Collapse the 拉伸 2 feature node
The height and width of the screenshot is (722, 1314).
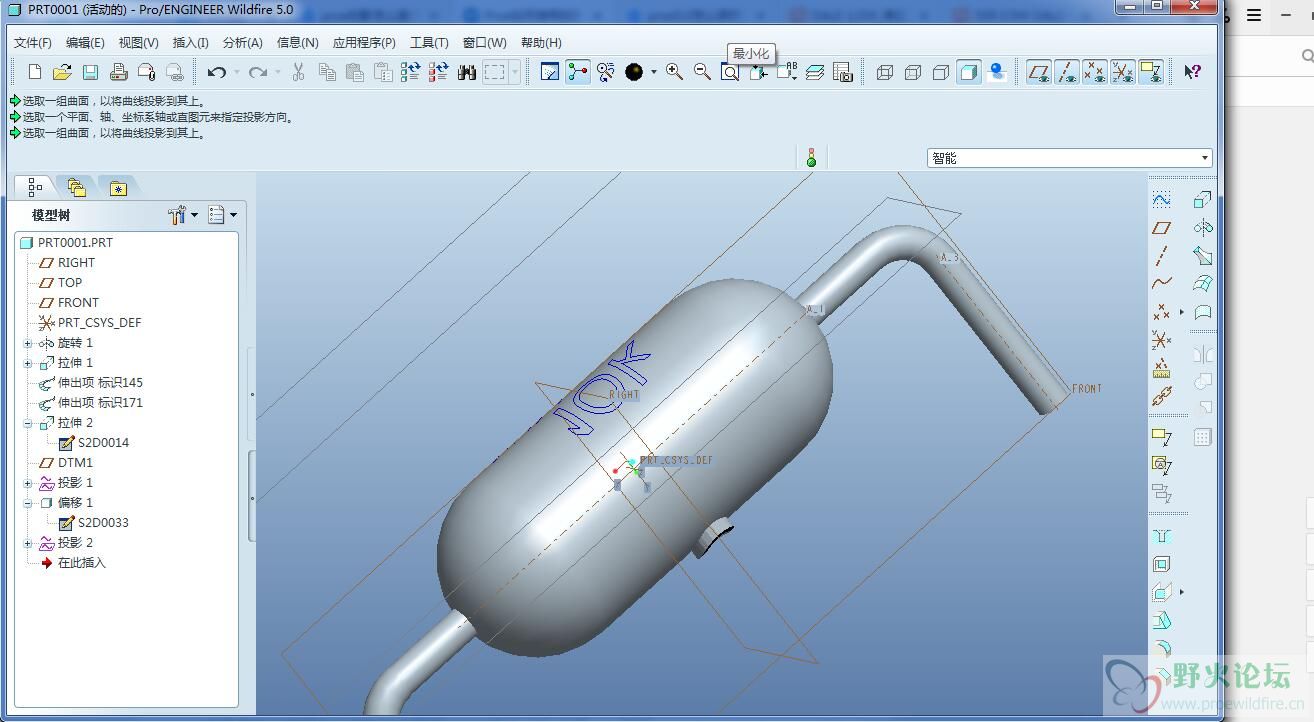point(28,423)
